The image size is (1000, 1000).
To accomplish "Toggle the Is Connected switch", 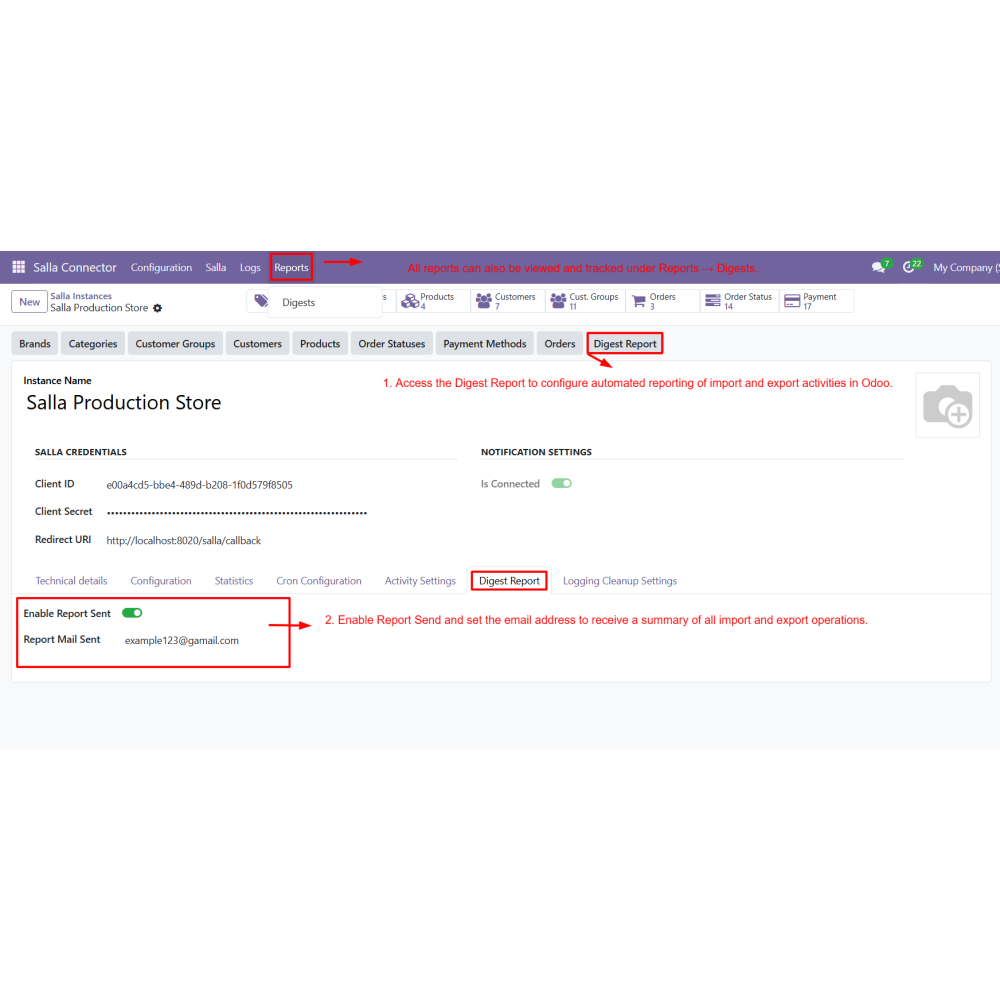I will click(561, 483).
